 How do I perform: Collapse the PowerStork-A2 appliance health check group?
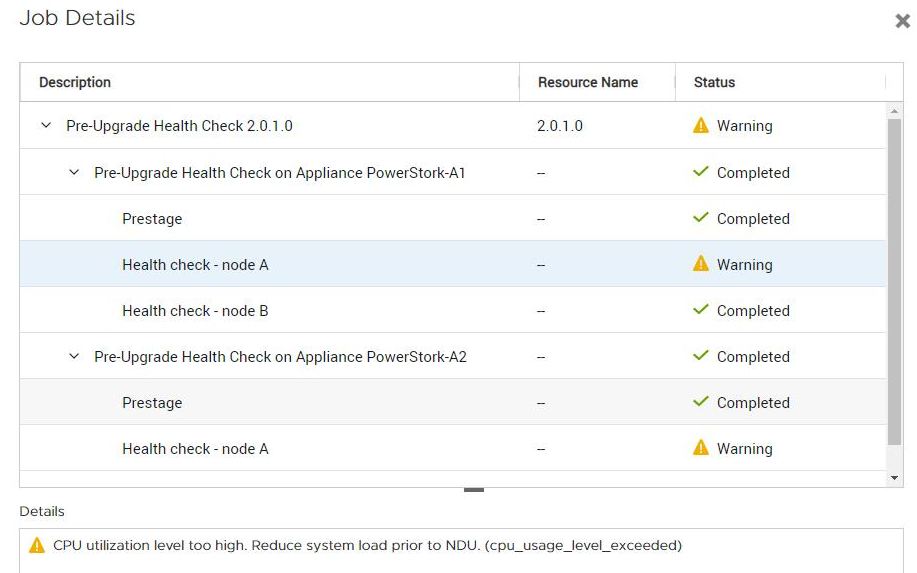click(73, 357)
